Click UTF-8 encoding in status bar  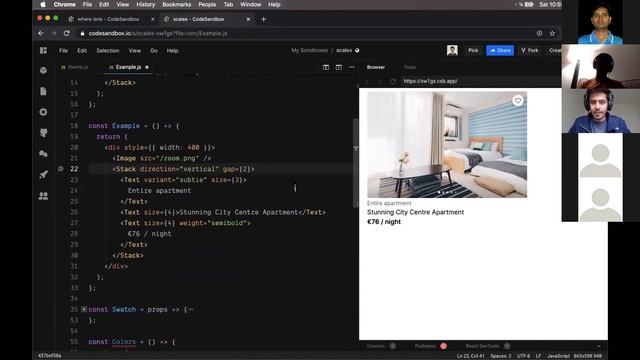(x=523, y=356)
